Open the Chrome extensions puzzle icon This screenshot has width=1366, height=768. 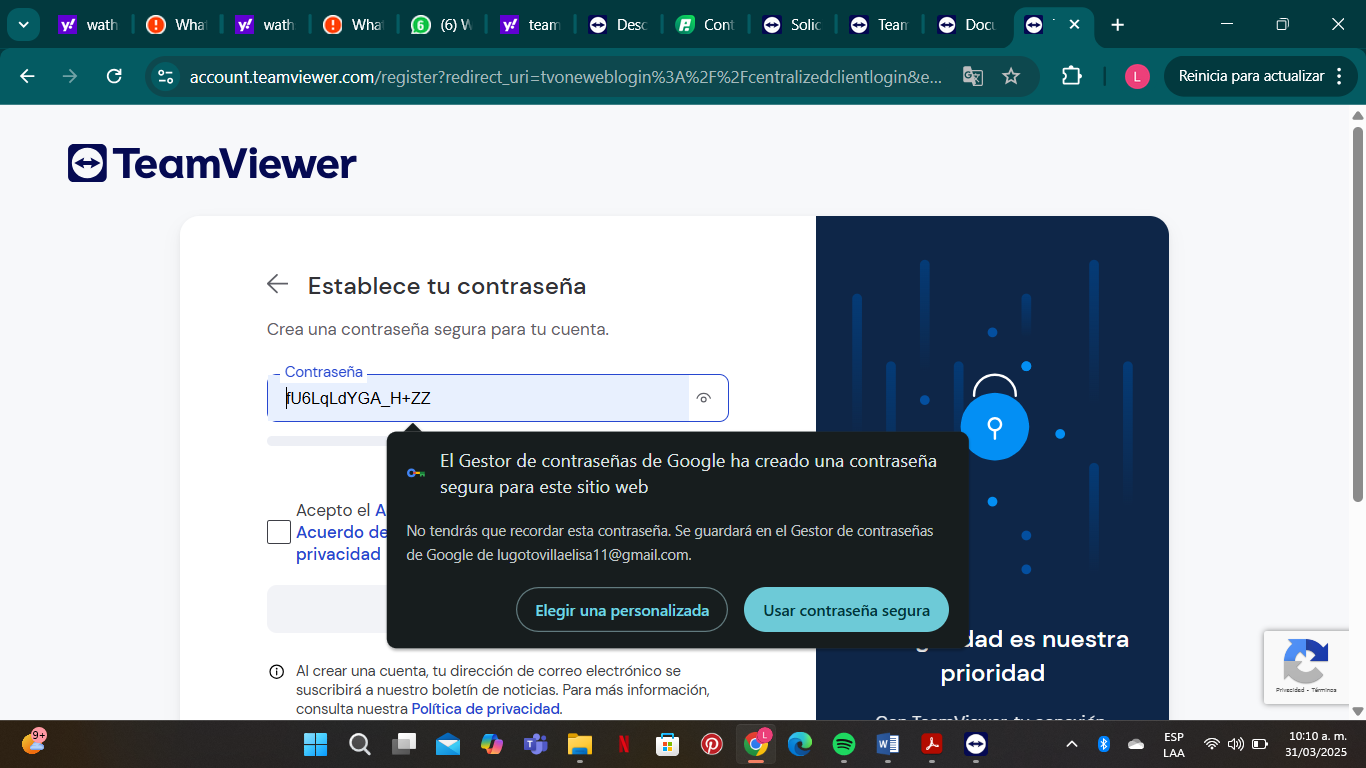[1071, 76]
